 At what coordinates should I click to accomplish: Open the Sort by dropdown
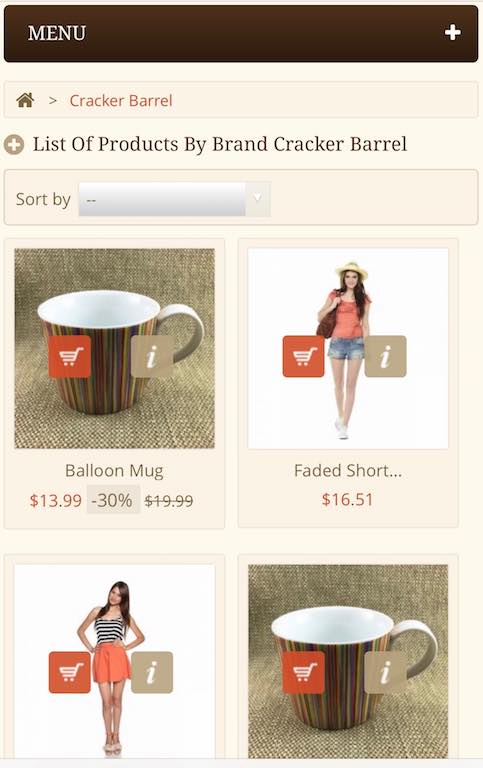pos(174,199)
